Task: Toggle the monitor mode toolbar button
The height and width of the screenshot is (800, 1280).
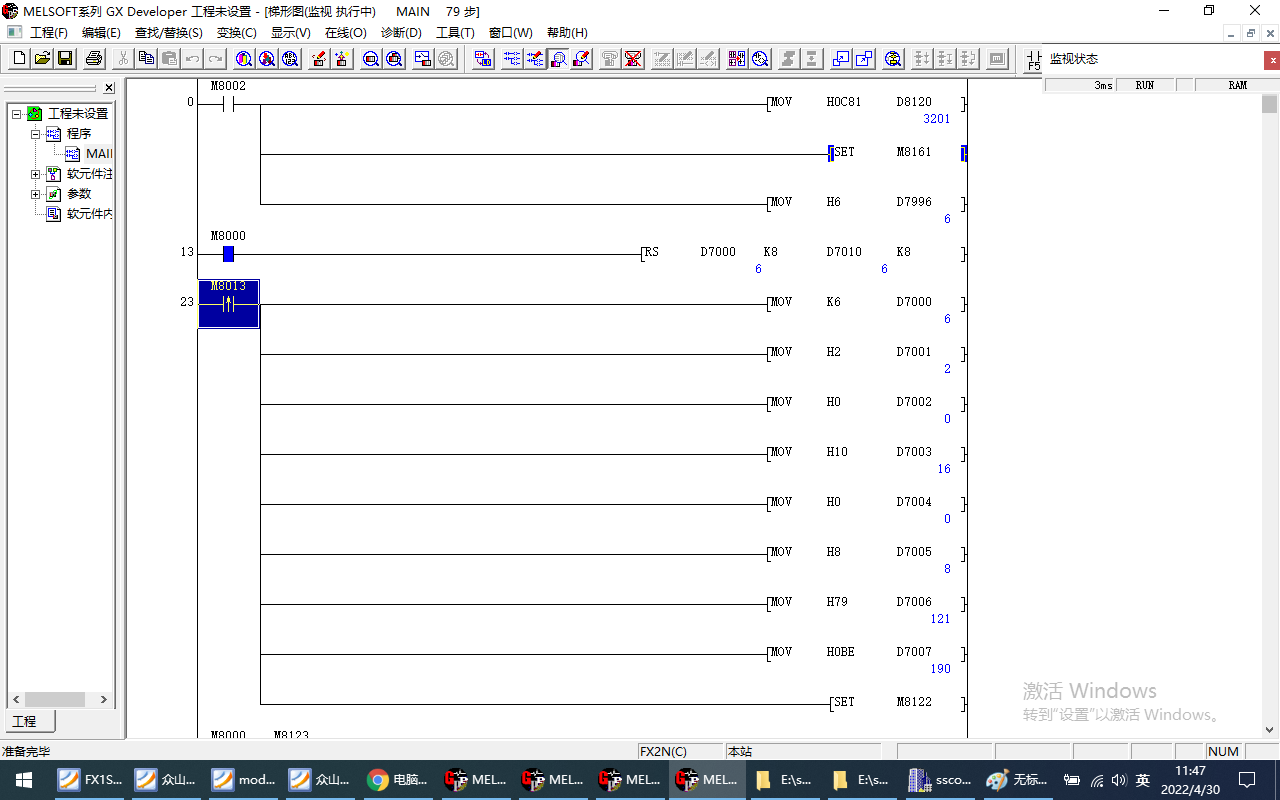Action: point(558,59)
